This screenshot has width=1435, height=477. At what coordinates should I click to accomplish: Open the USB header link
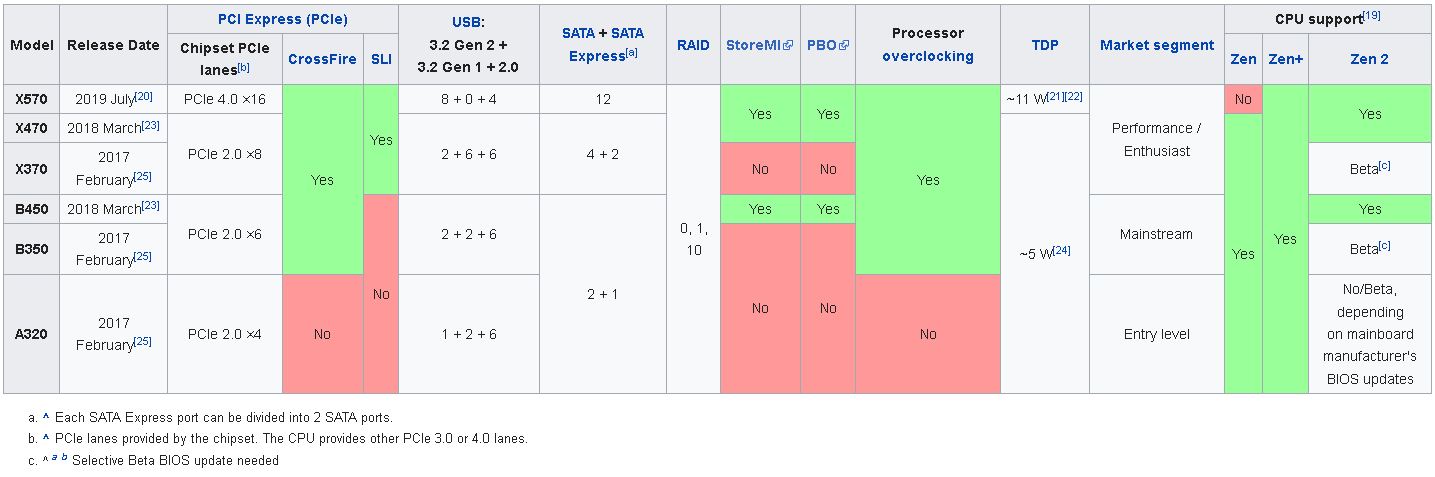[x=468, y=21]
